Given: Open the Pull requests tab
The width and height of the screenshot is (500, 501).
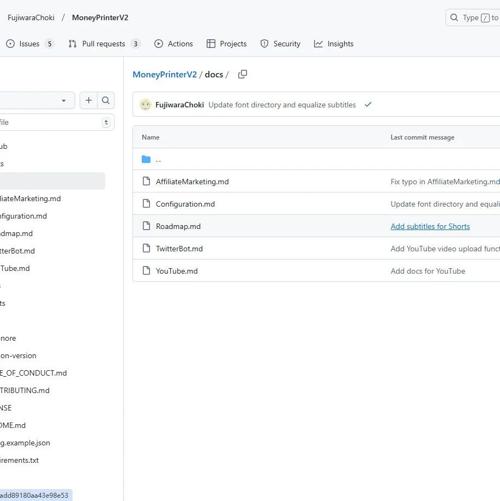Looking at the screenshot, I should click(104, 44).
